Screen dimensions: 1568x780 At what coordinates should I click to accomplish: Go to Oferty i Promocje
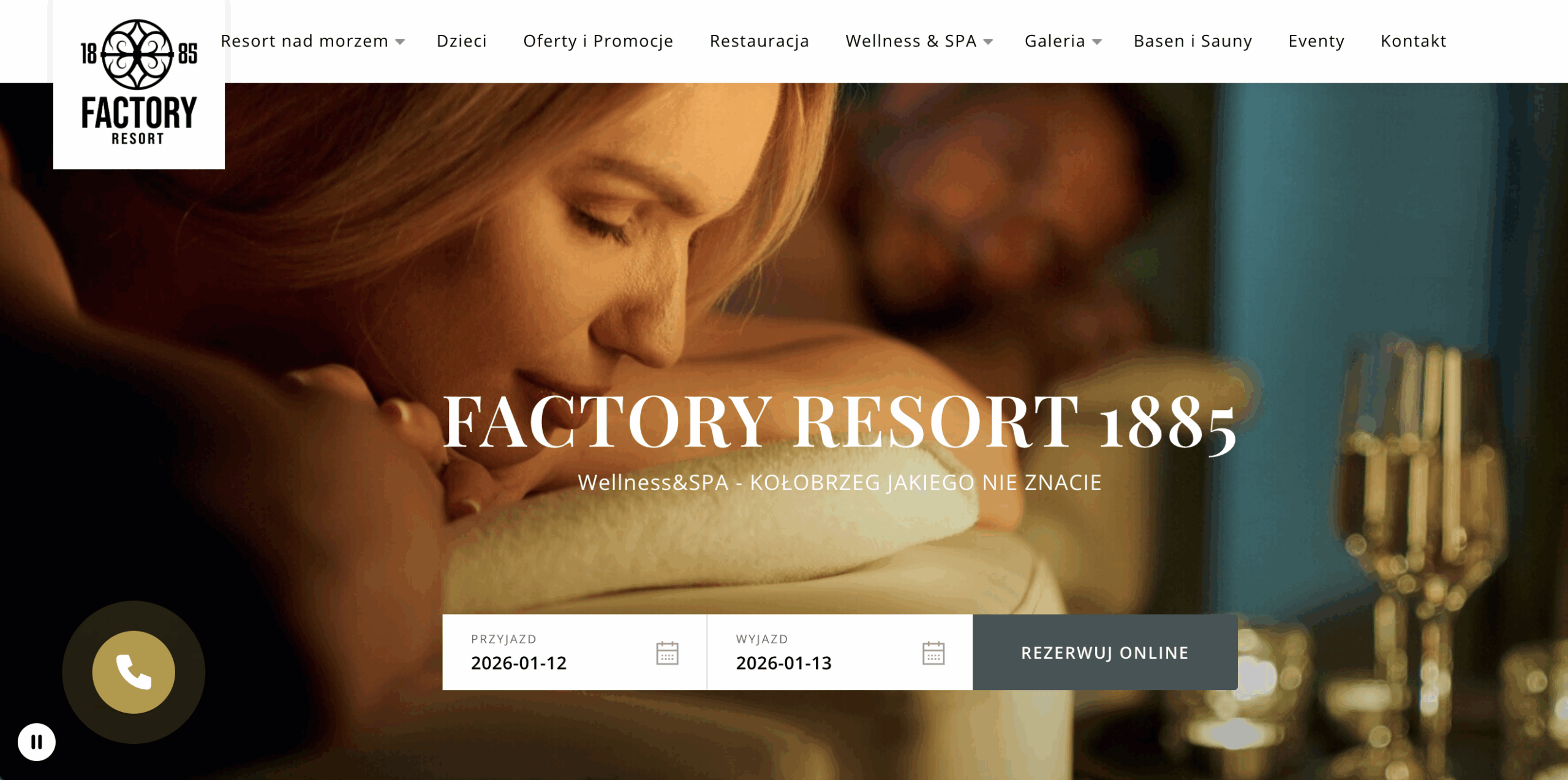[598, 41]
